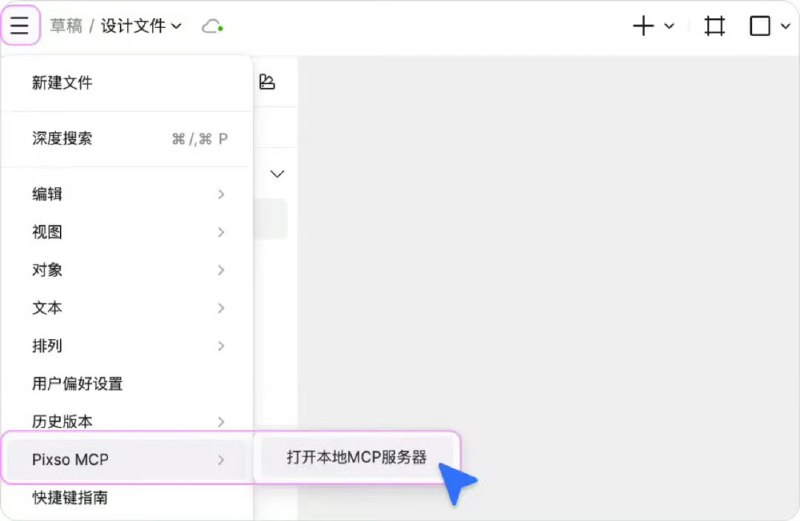Open dropdown arrow next to plus tool
The image size is (800, 521).
point(669,26)
